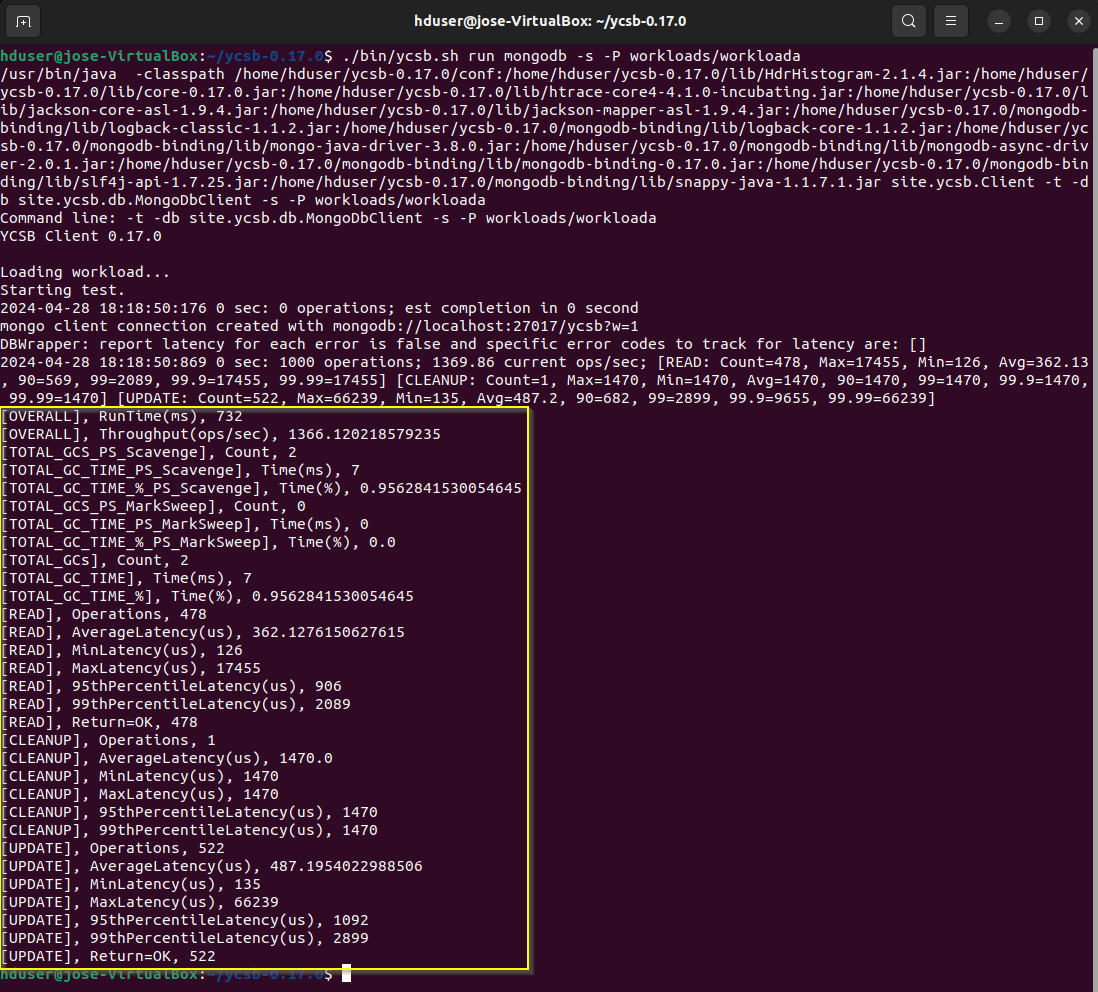Close the terminal window
Screen dimensions: 1098x992
pos(1079,21)
